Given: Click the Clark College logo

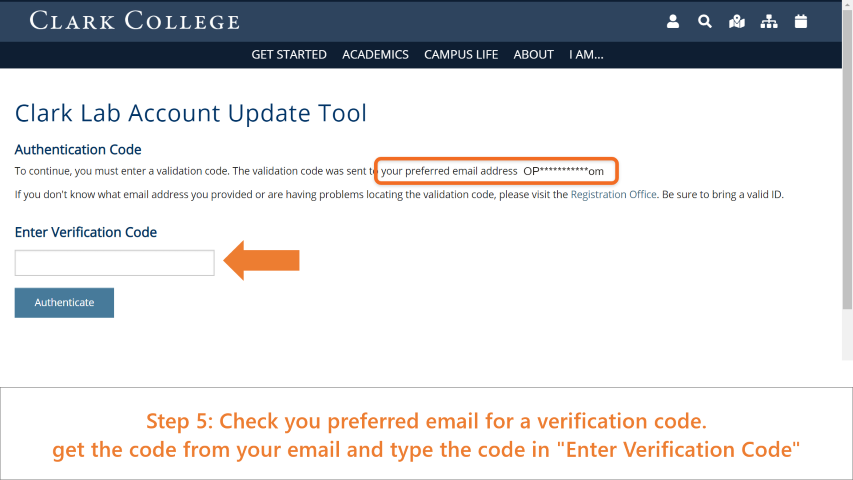Looking at the screenshot, I should click(x=134, y=21).
